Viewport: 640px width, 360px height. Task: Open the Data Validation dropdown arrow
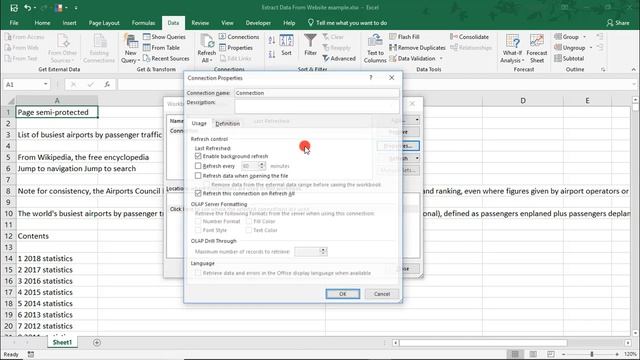[x=441, y=59]
